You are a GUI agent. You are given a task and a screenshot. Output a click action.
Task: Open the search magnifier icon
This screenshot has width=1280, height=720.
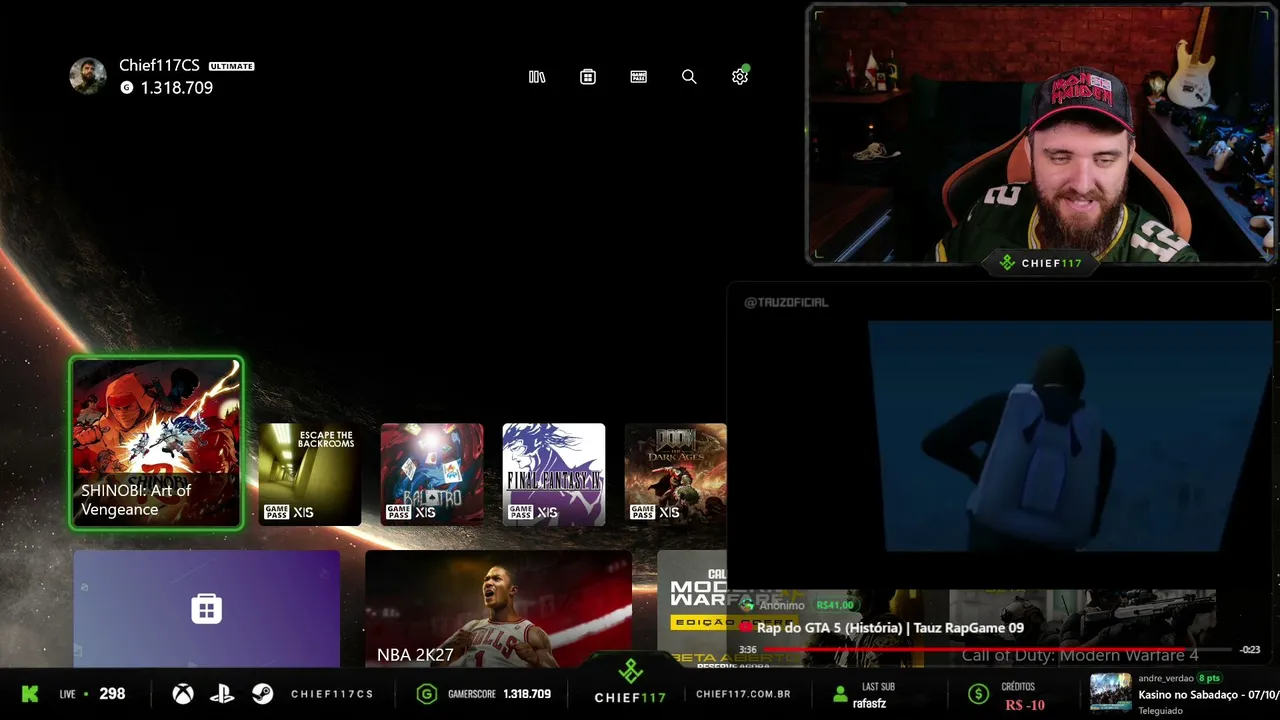pos(689,77)
